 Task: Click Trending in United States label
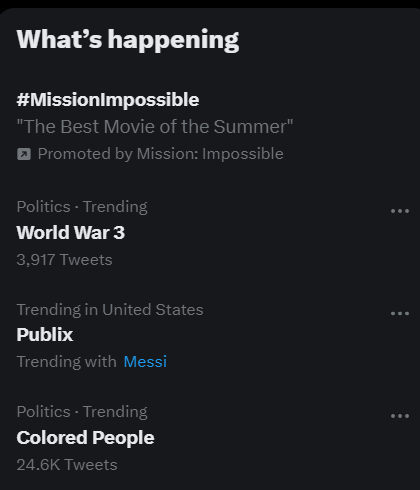(110, 310)
